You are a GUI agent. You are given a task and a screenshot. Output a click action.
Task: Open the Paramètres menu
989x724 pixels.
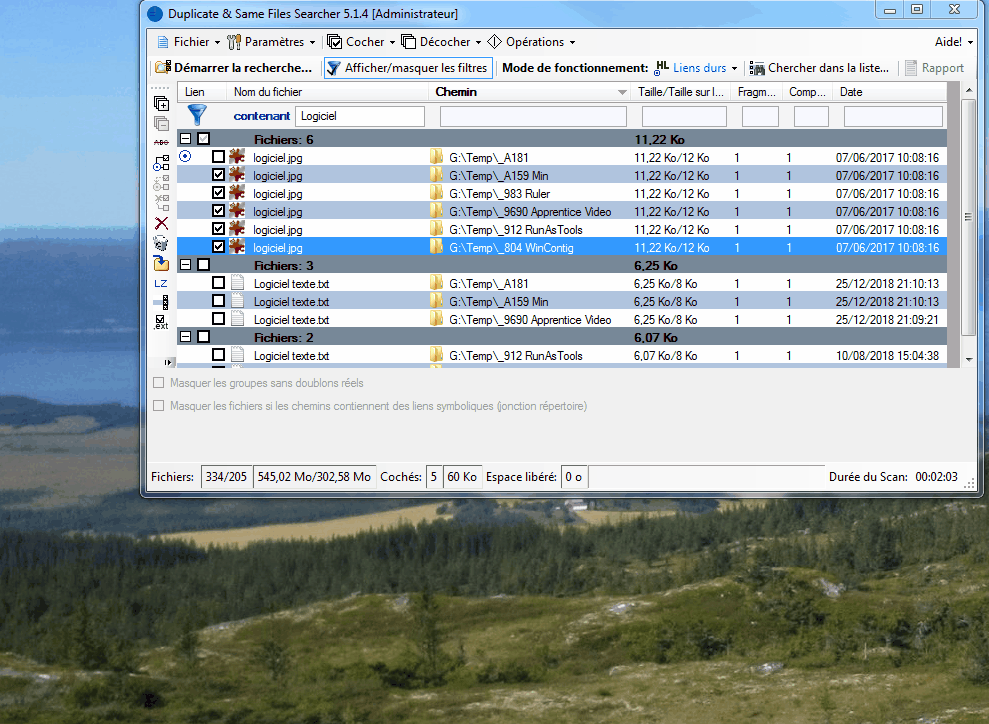[x=271, y=42]
